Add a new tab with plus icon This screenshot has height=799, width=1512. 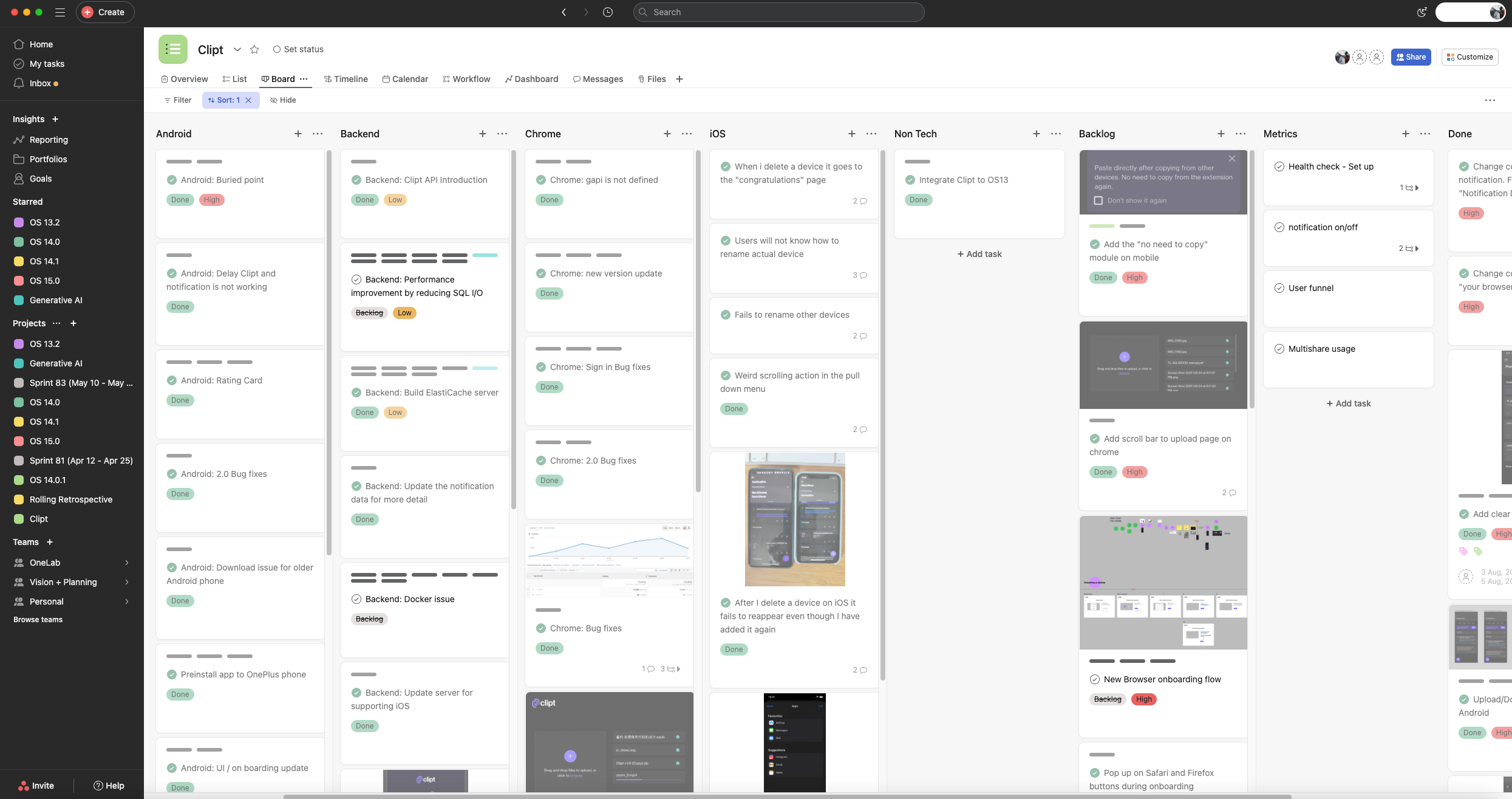click(679, 79)
